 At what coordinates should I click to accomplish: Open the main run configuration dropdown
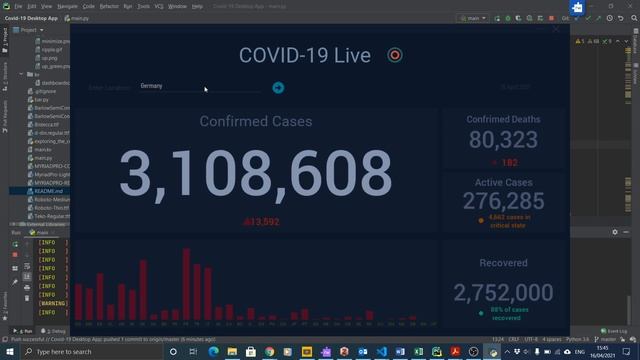[x=473, y=18]
